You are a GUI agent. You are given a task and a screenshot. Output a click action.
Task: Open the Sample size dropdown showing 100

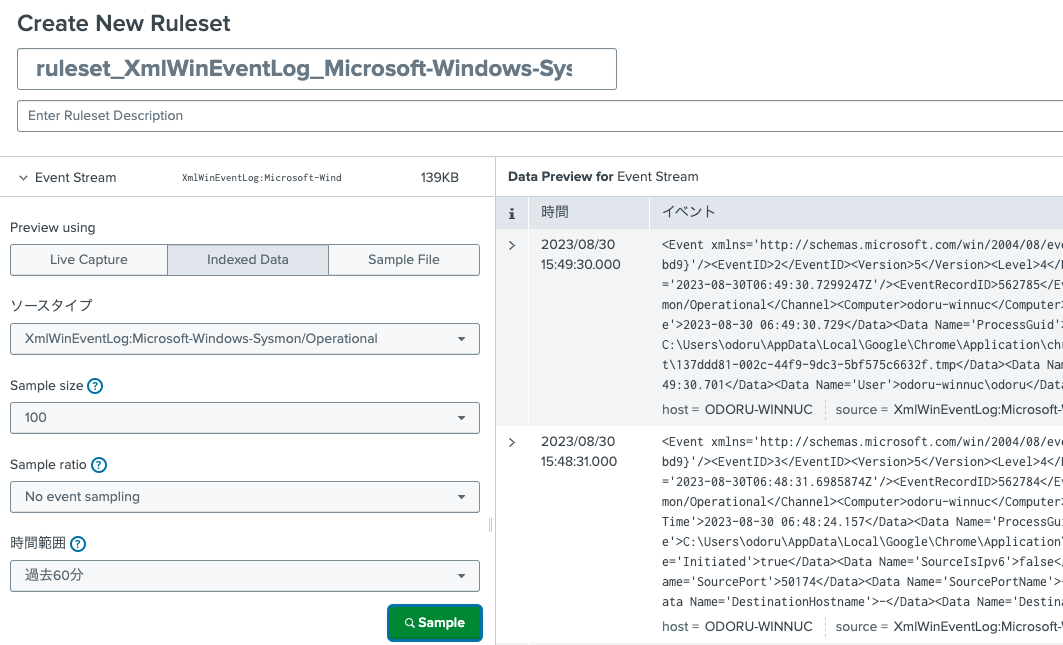point(245,418)
